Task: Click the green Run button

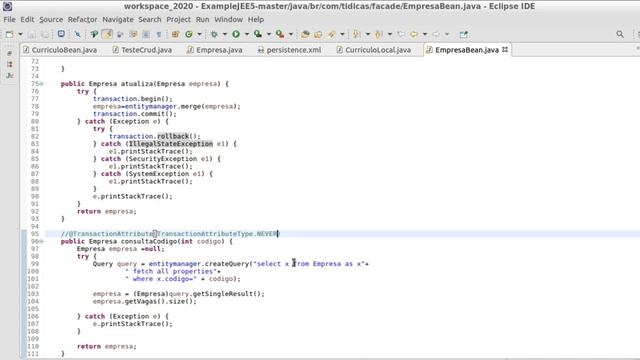Action: (x=236, y=34)
